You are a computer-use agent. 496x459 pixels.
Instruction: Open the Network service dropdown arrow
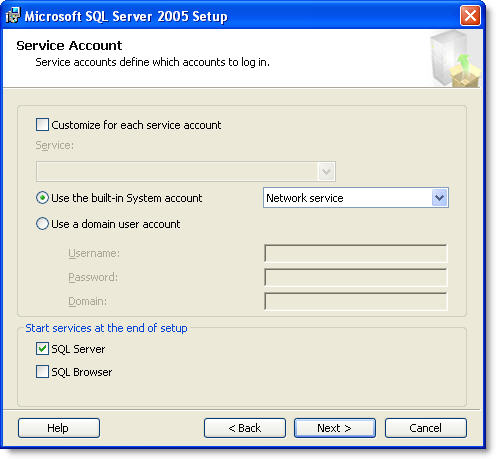[x=439, y=198]
